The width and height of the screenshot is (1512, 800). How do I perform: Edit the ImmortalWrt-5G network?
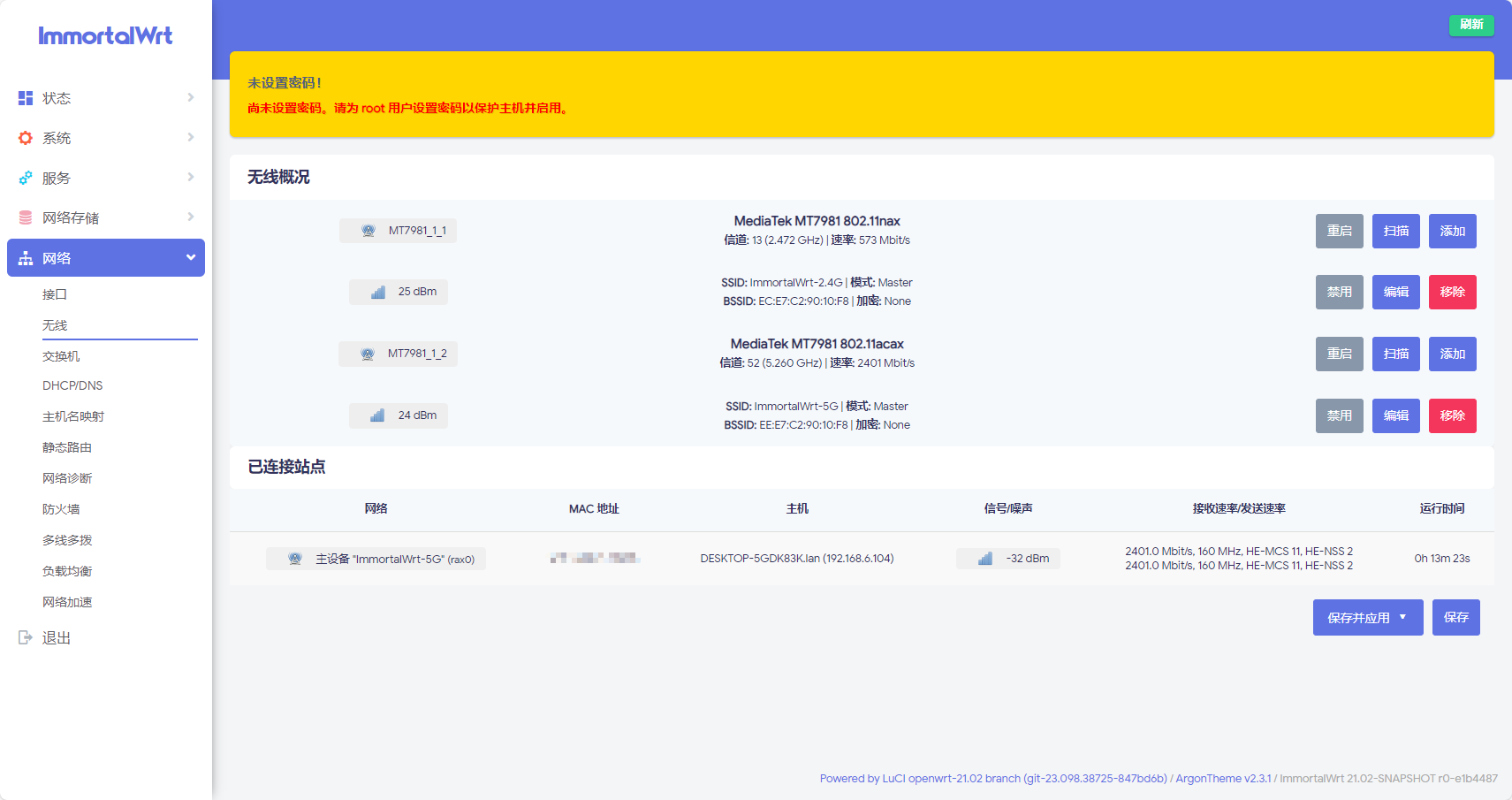pos(1395,415)
